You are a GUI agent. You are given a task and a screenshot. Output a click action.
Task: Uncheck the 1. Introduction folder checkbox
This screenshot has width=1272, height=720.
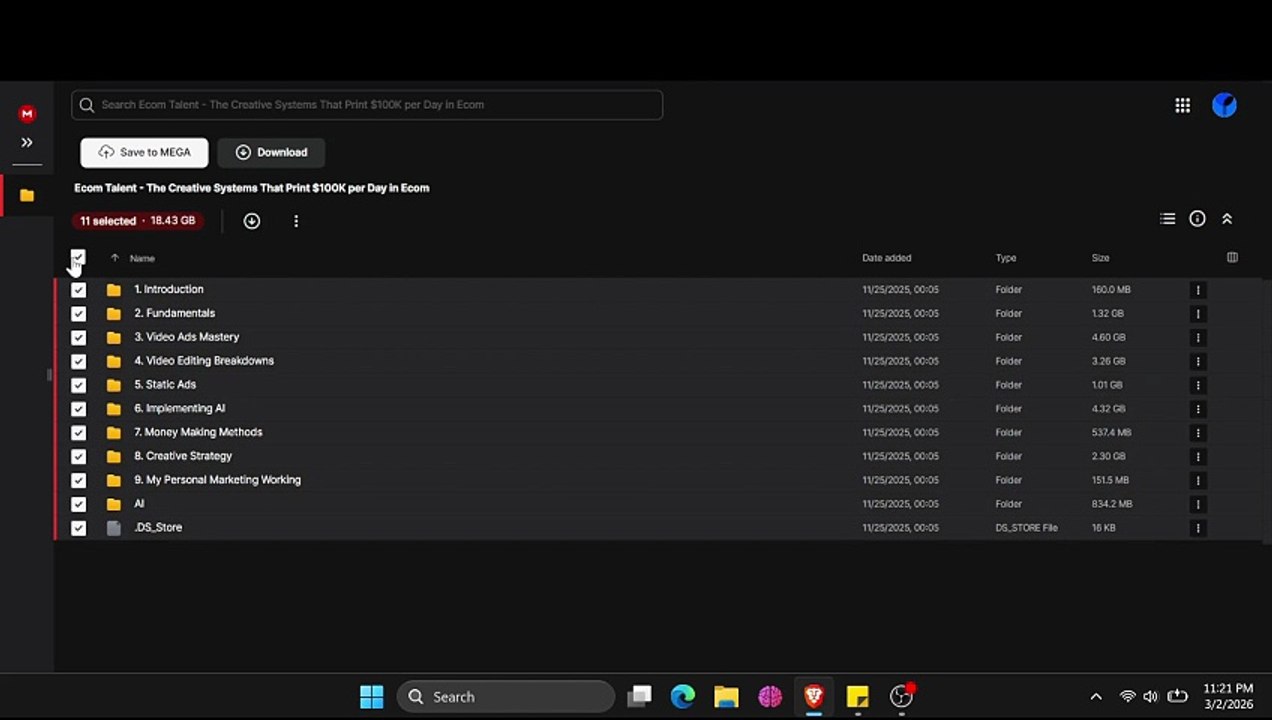click(78, 290)
